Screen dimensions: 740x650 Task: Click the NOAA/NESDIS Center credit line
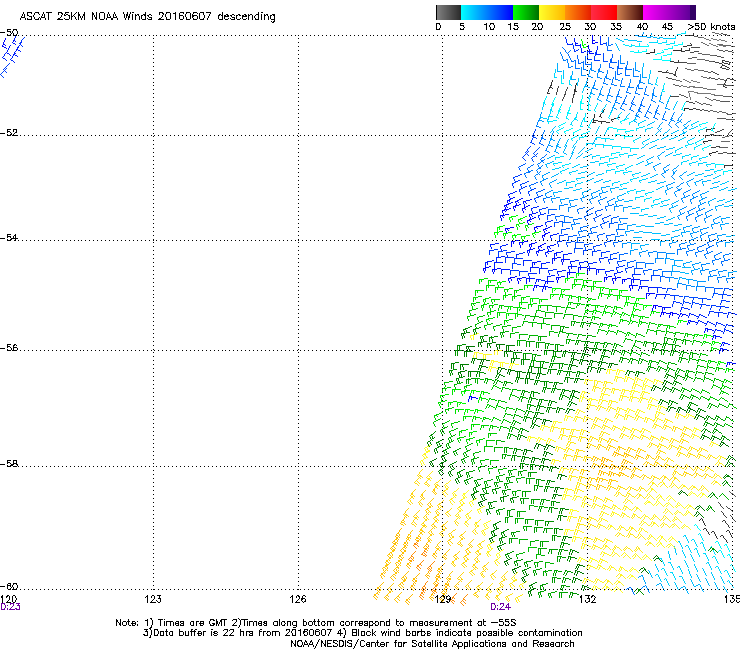(432, 644)
